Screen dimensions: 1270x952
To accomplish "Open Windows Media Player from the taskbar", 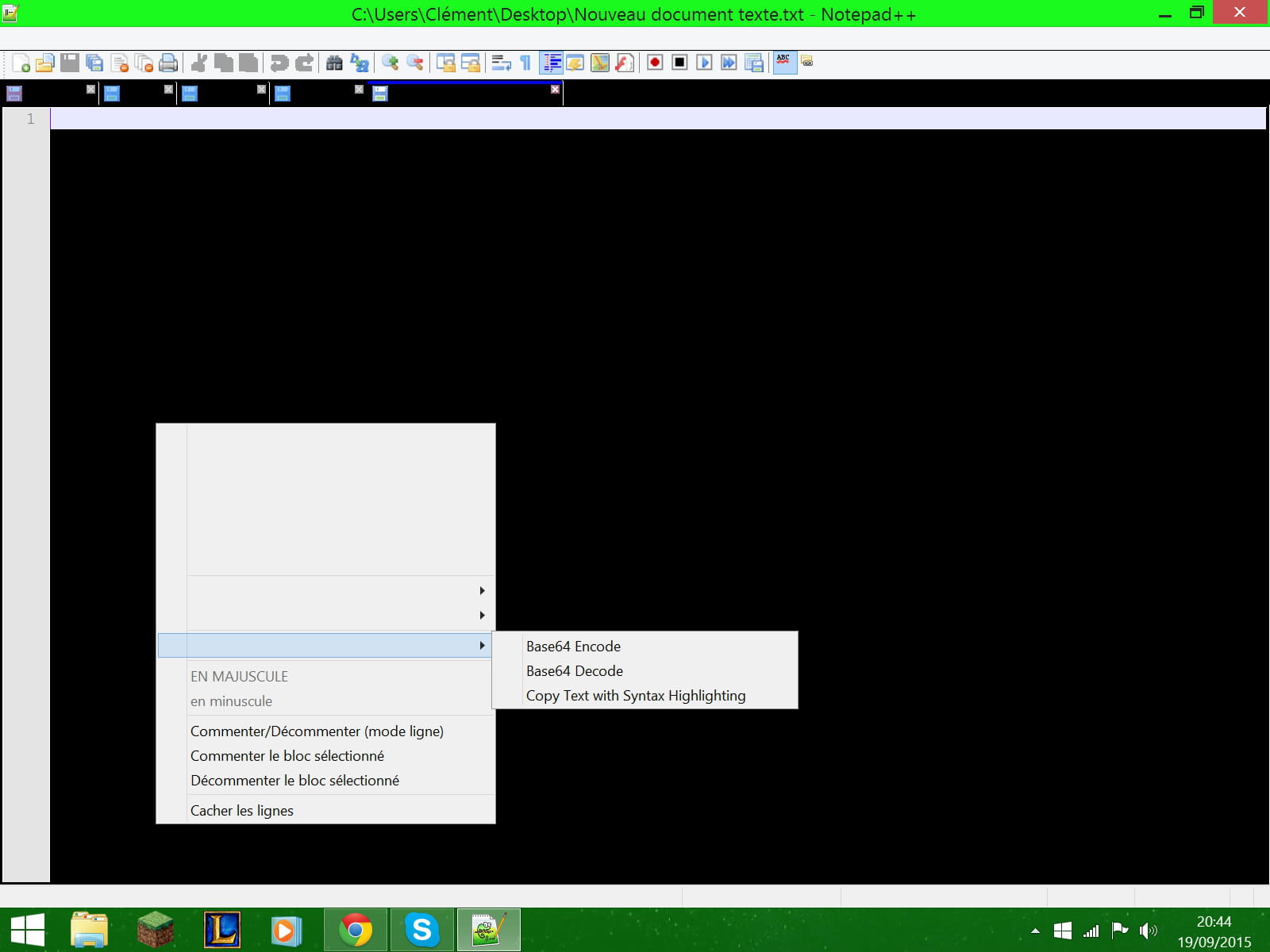I will [287, 930].
